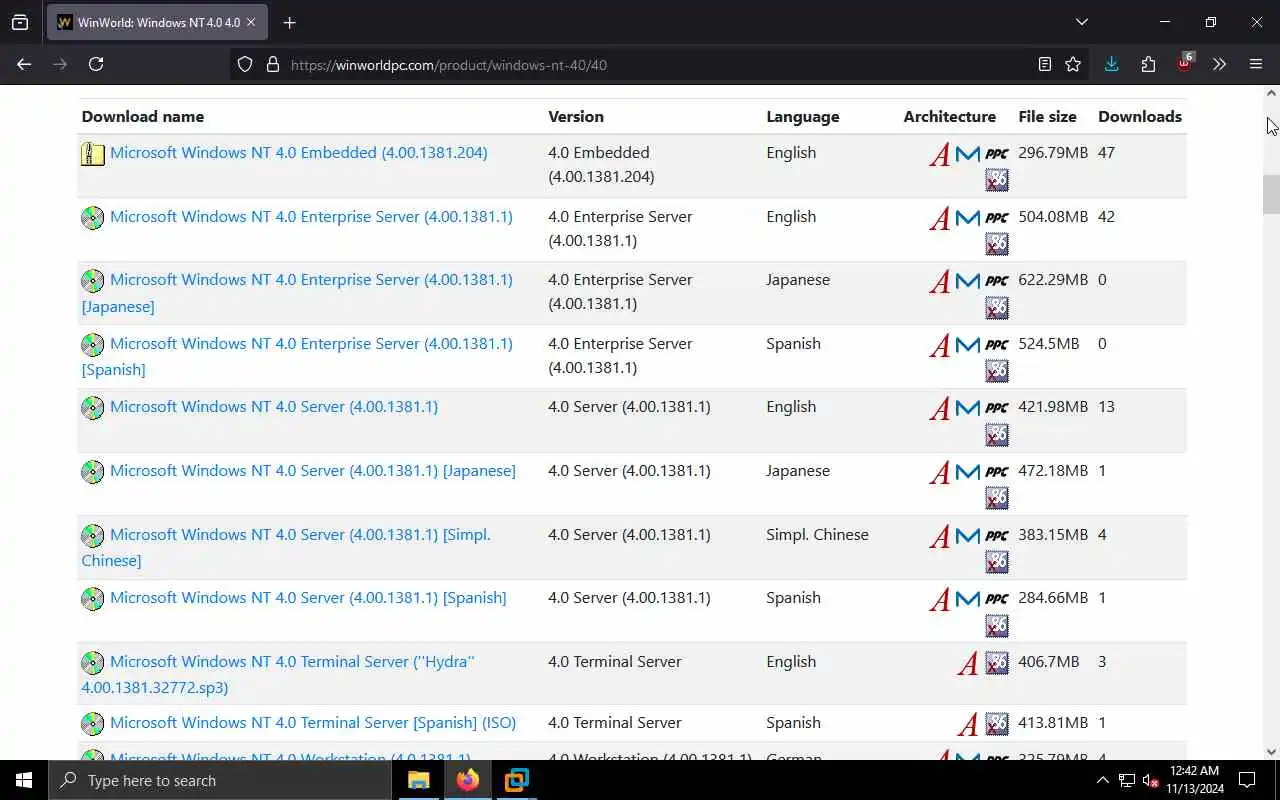Click Alpha architecture icon in Embedded row
The image size is (1280, 800).
pos(939,154)
